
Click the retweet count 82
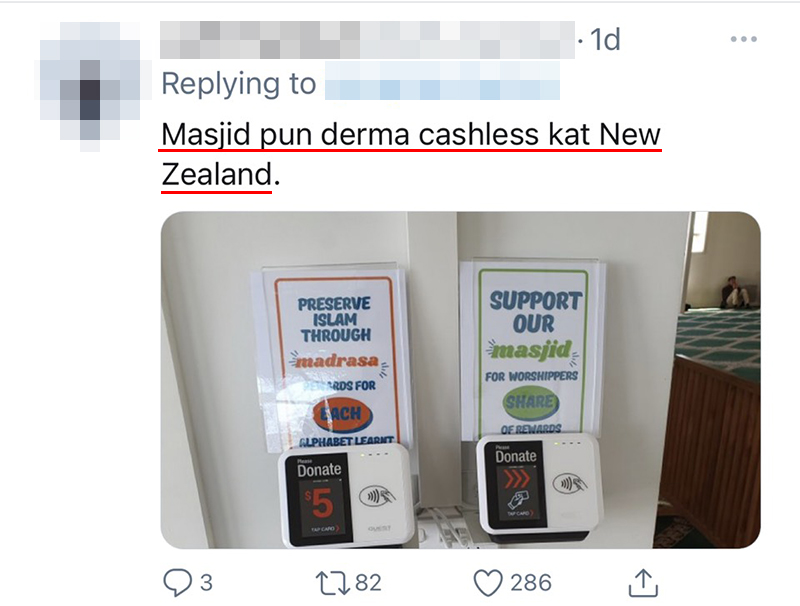(368, 583)
